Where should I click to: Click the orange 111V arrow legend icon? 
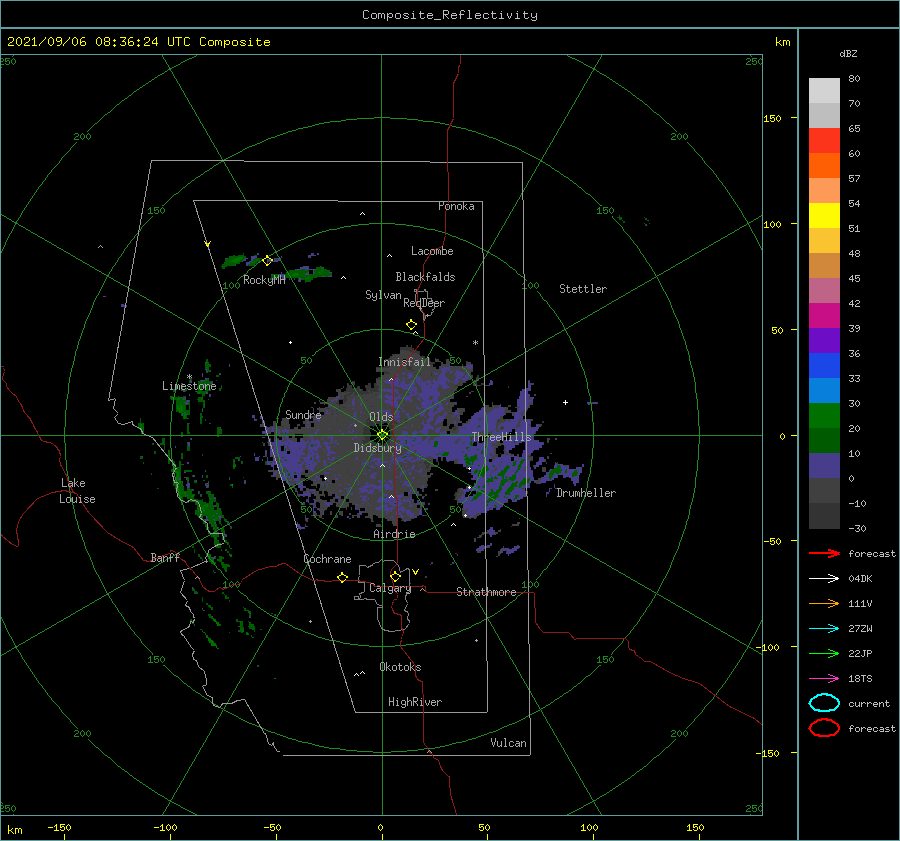coord(824,603)
